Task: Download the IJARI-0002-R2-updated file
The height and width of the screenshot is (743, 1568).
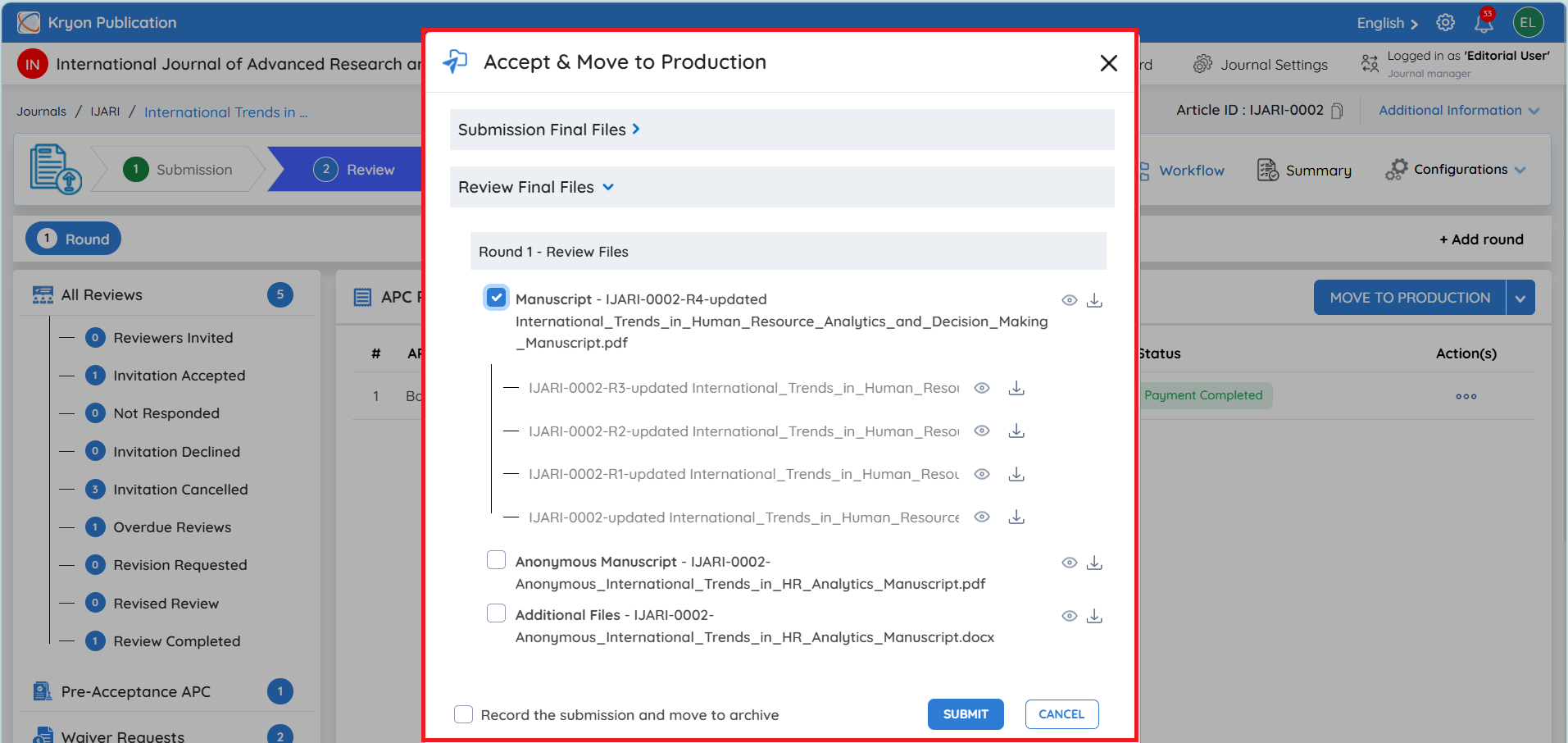Action: (x=1016, y=431)
